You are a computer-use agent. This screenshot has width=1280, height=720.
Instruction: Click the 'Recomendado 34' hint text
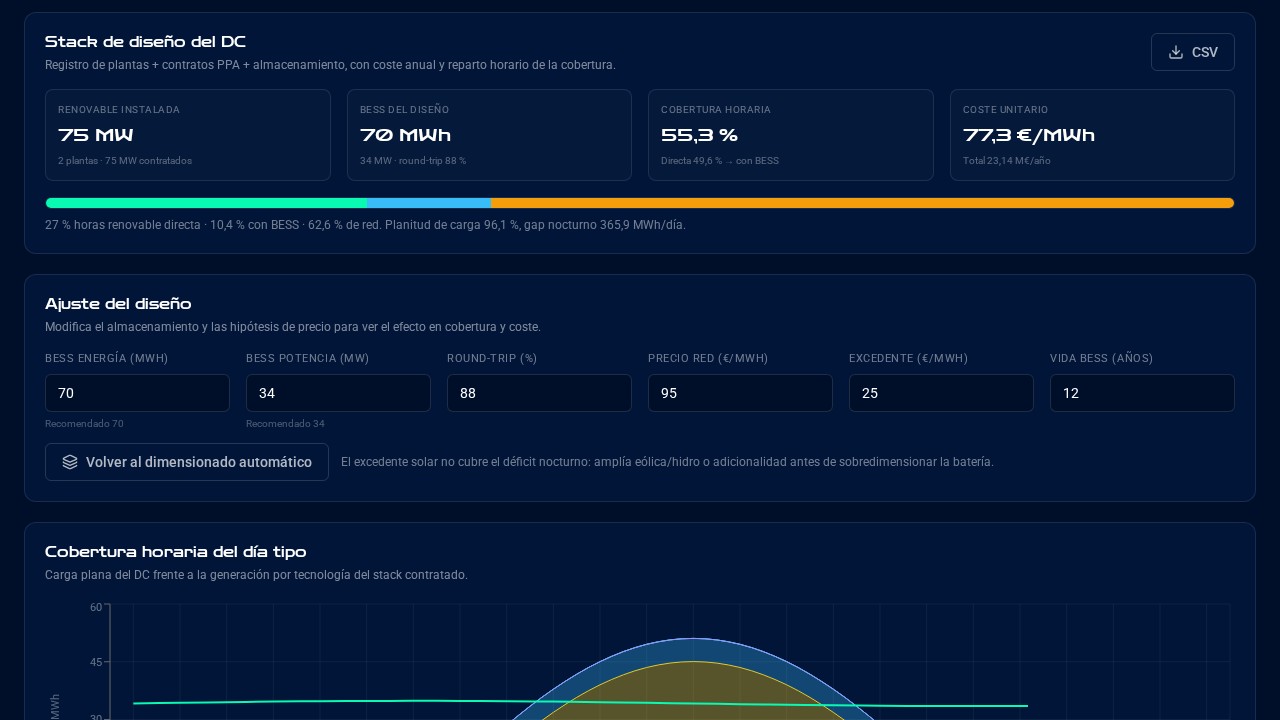point(285,424)
